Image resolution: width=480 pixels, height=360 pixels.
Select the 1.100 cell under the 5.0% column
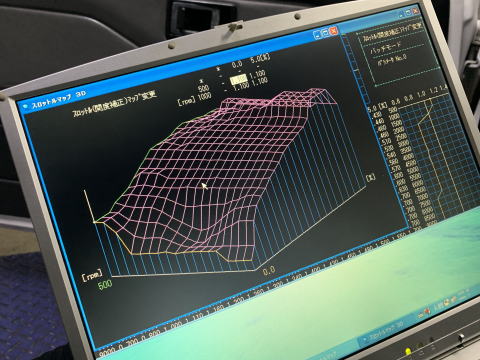click(x=258, y=74)
